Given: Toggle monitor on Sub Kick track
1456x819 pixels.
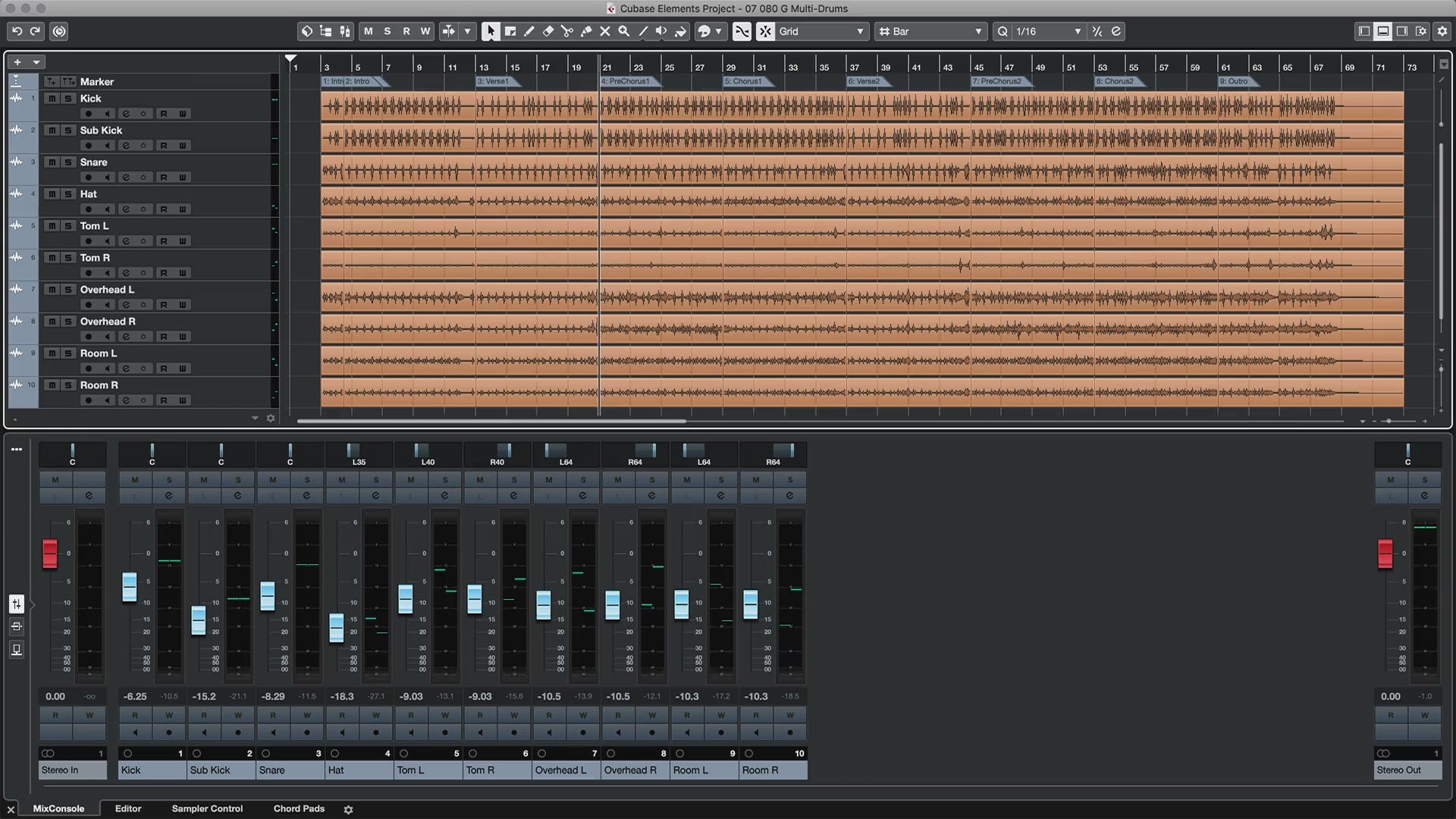Looking at the screenshot, I should 108,146.
